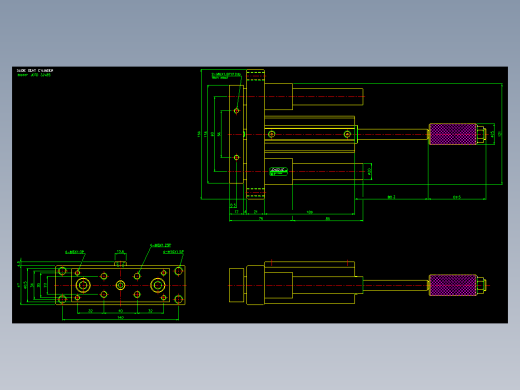Click the 76 dimension below the top view

pos(261,218)
